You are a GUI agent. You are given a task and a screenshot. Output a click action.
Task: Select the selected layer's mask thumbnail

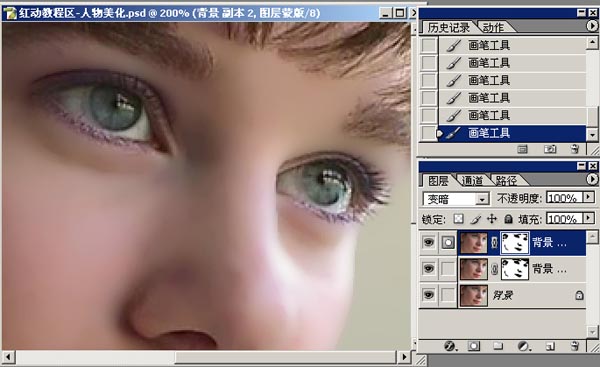click(x=515, y=243)
